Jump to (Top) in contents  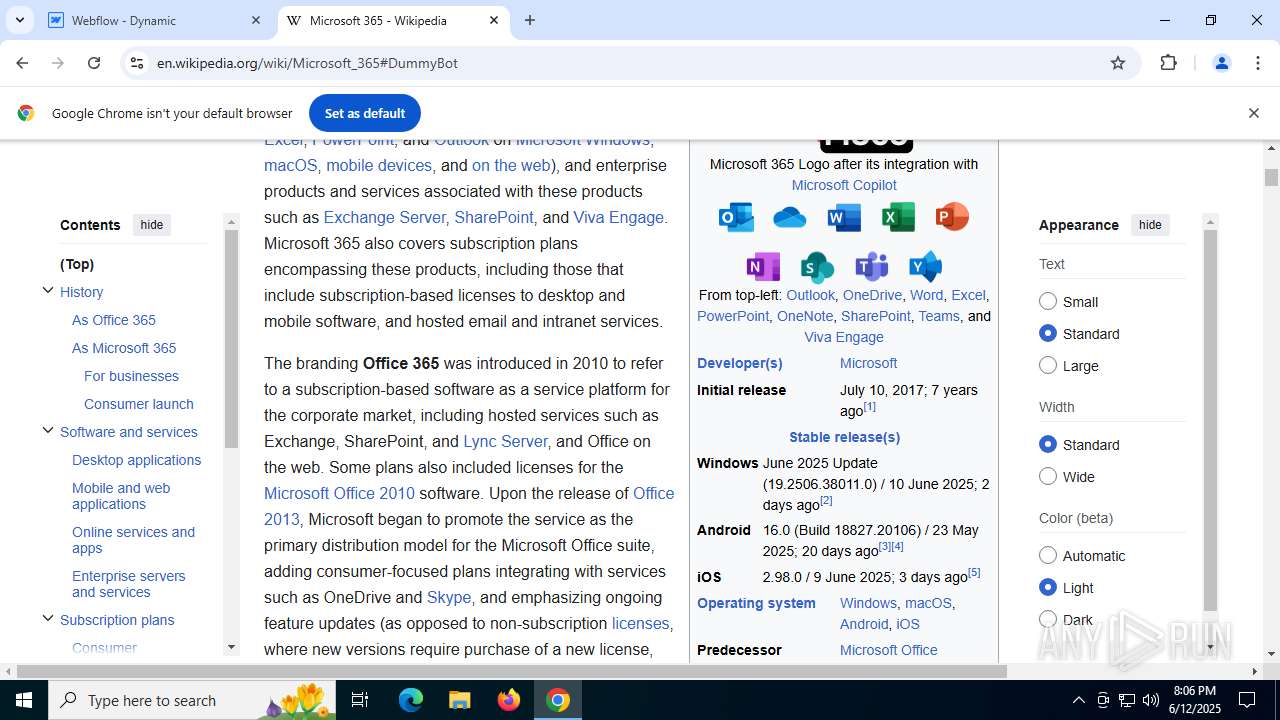pos(77,264)
